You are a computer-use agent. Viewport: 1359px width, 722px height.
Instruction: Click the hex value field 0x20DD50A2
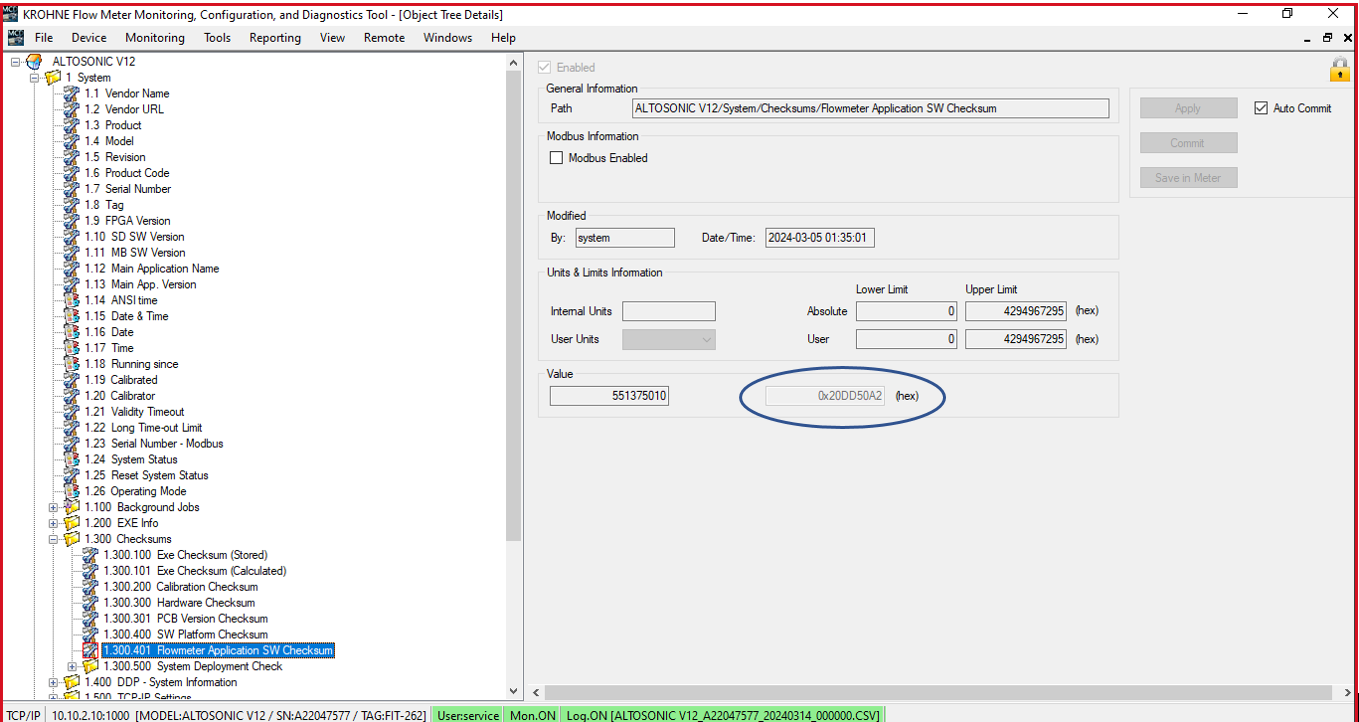click(825, 396)
